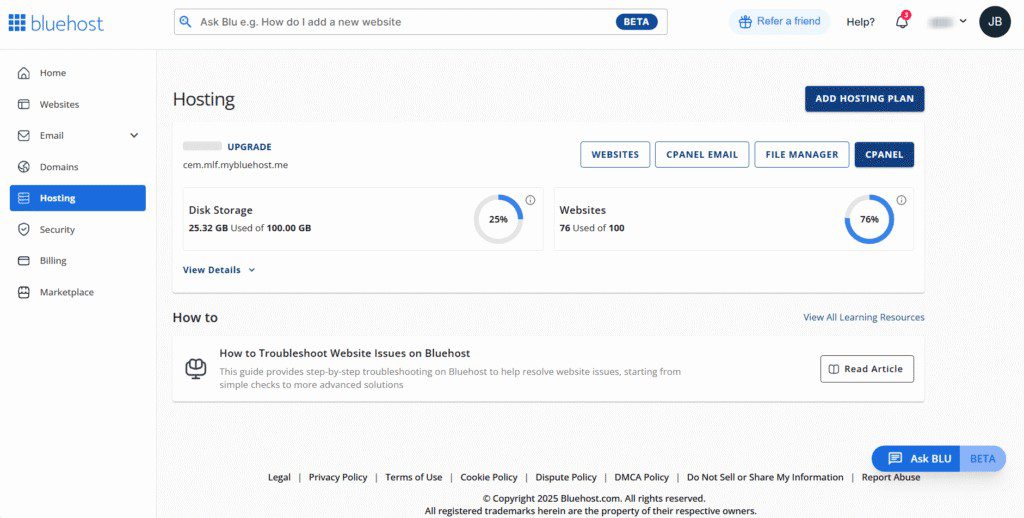Click the Security shield icon in sidebar
This screenshot has width=1024, height=518.
[x=24, y=230]
